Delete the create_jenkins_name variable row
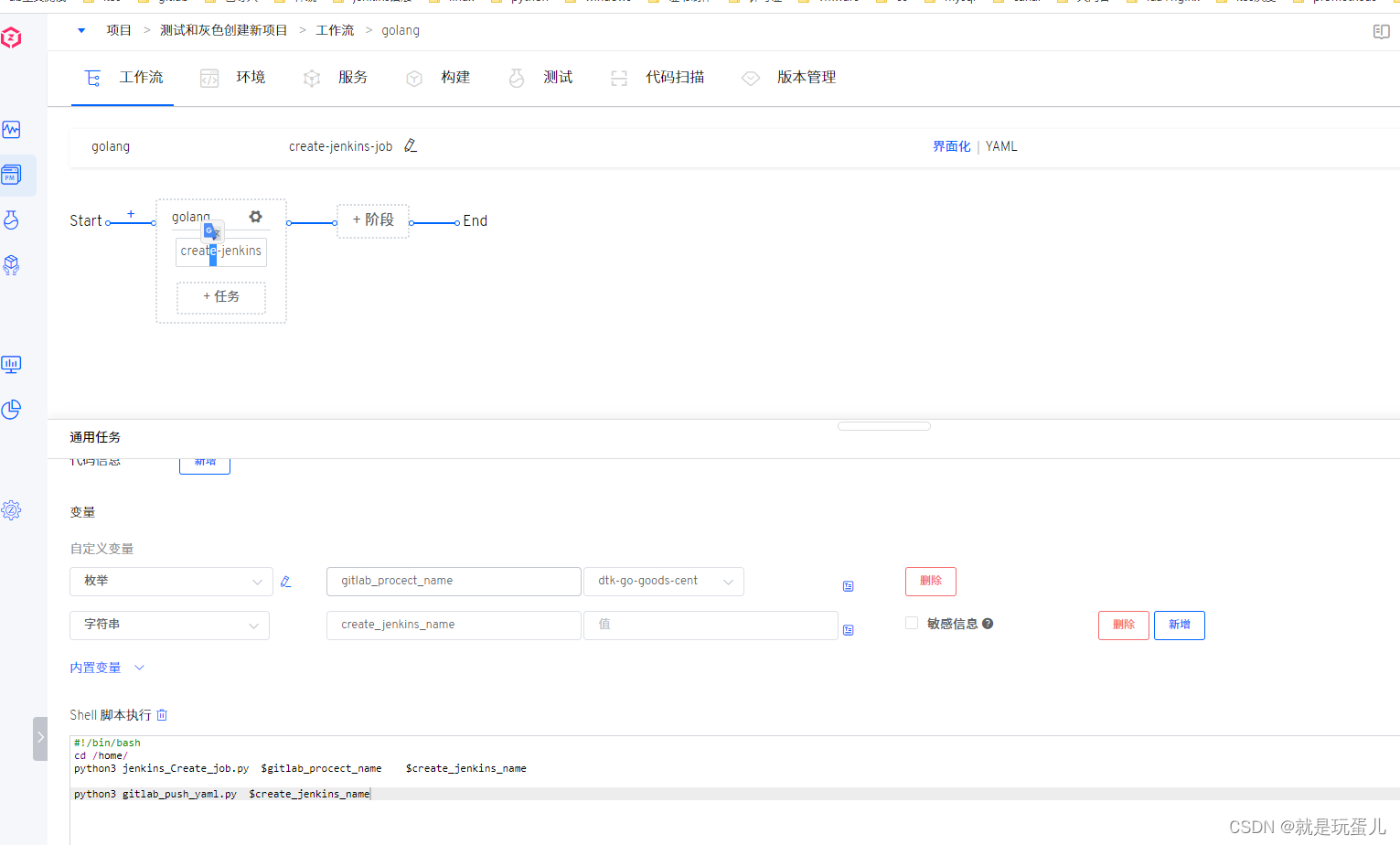1400x845 pixels. 1124,626
